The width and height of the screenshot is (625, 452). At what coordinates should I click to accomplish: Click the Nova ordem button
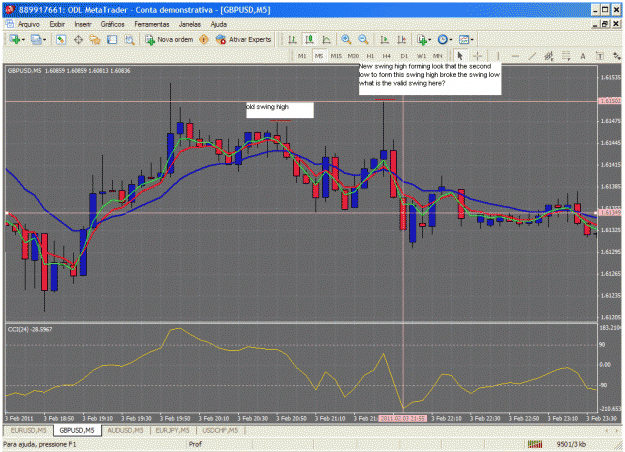(x=169, y=39)
